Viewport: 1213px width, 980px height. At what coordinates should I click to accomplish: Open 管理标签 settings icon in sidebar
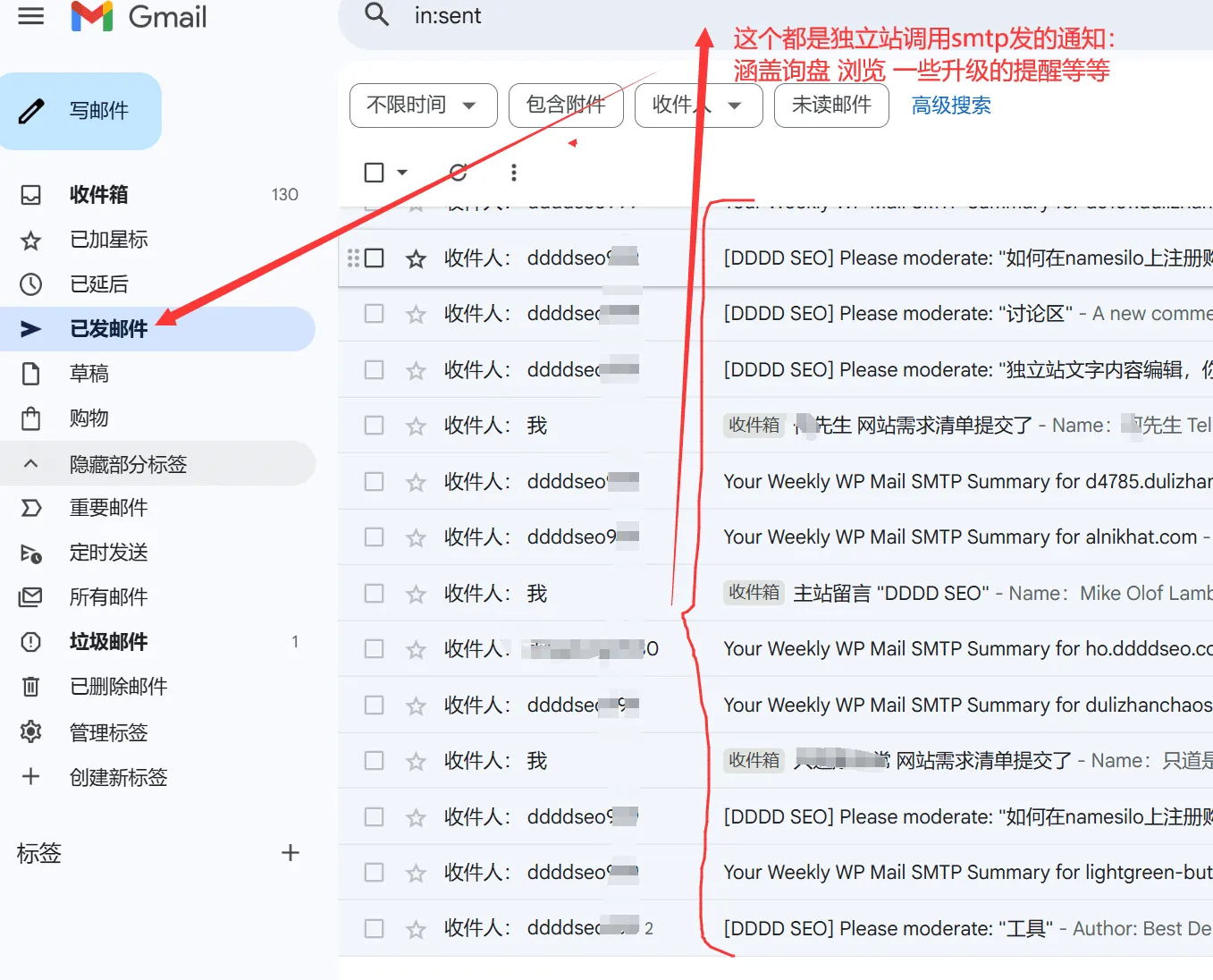[30, 731]
